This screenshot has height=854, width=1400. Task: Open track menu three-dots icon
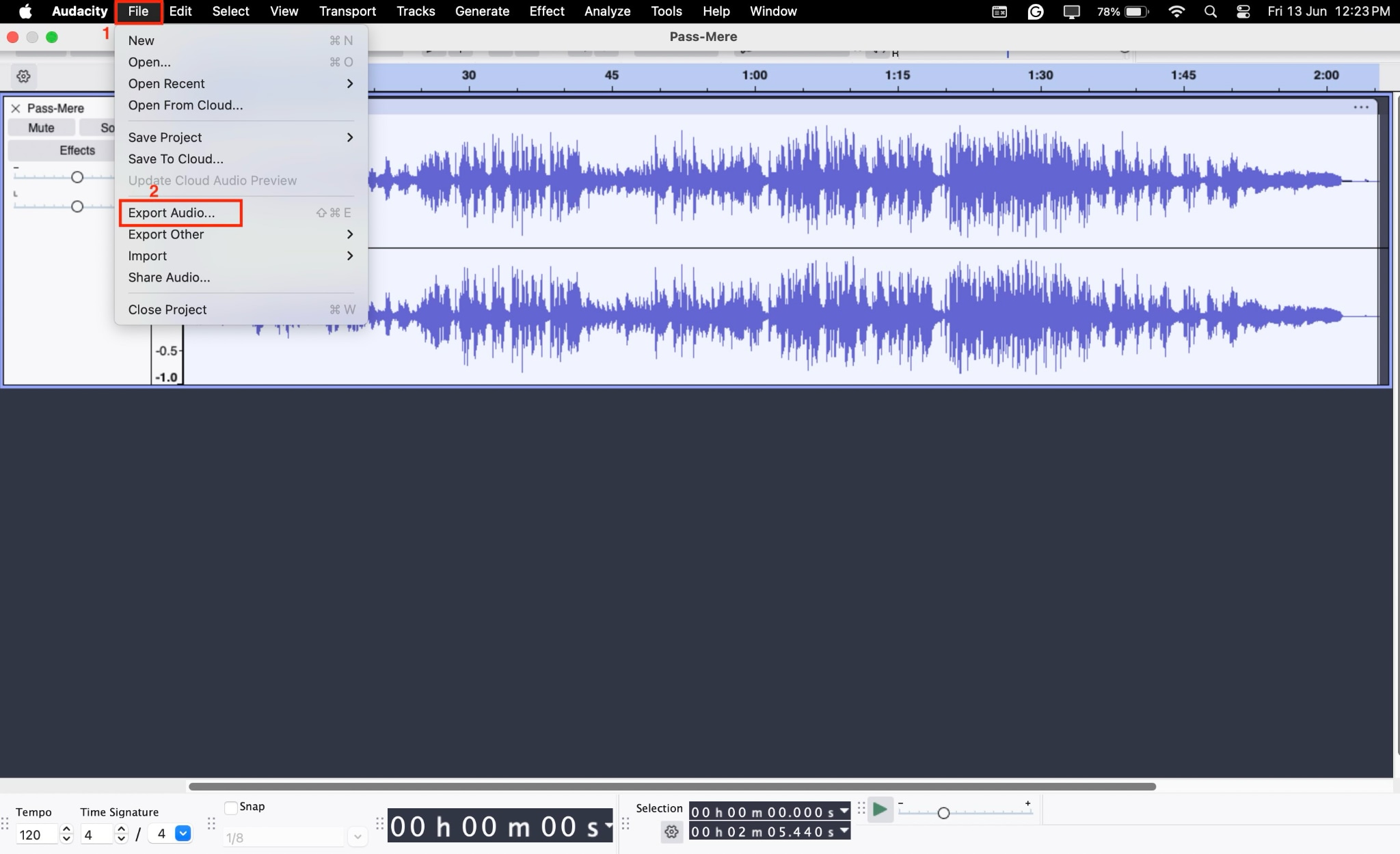click(x=1360, y=107)
